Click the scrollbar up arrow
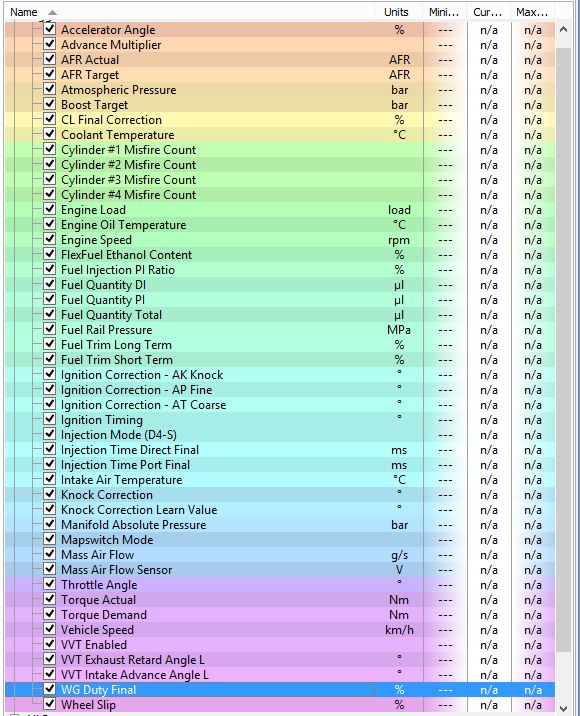Screen dimensions: 580x716 point(564,30)
